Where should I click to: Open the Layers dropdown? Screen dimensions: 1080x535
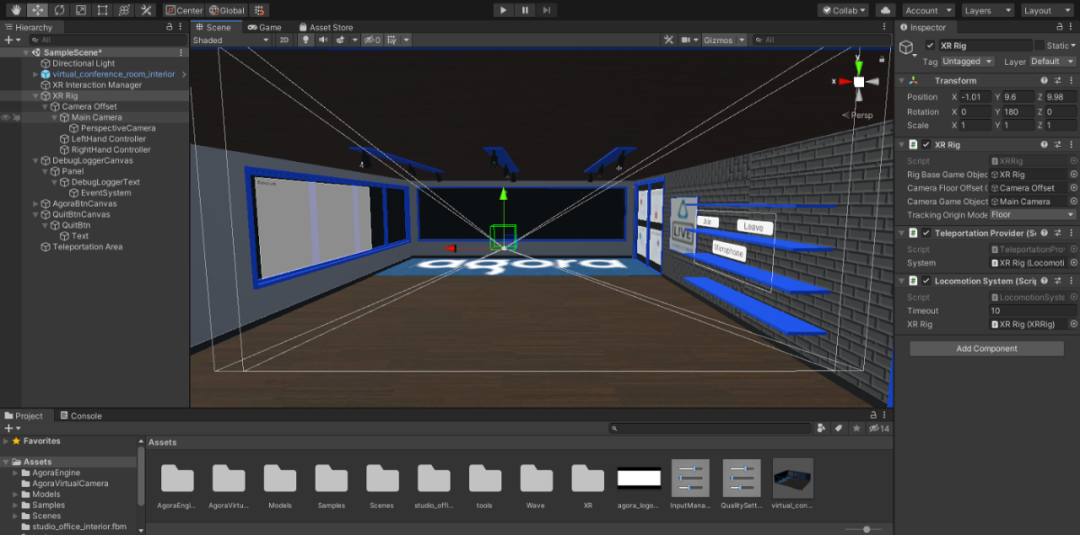[x=988, y=10]
